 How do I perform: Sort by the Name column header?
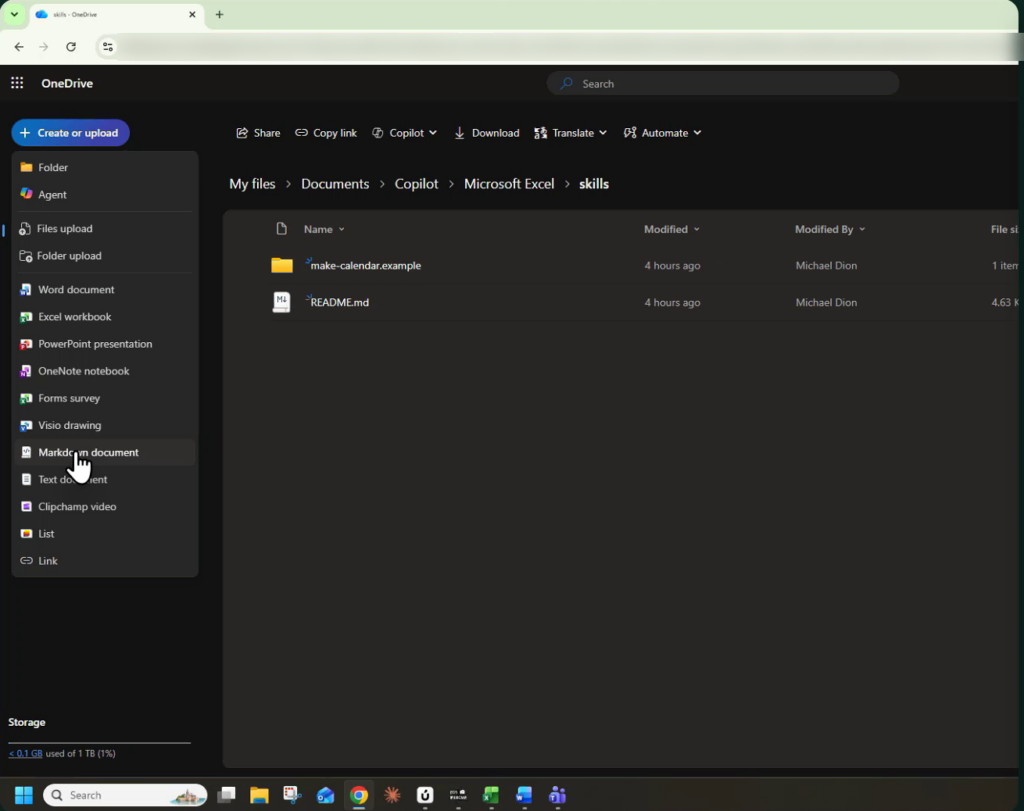(x=324, y=229)
